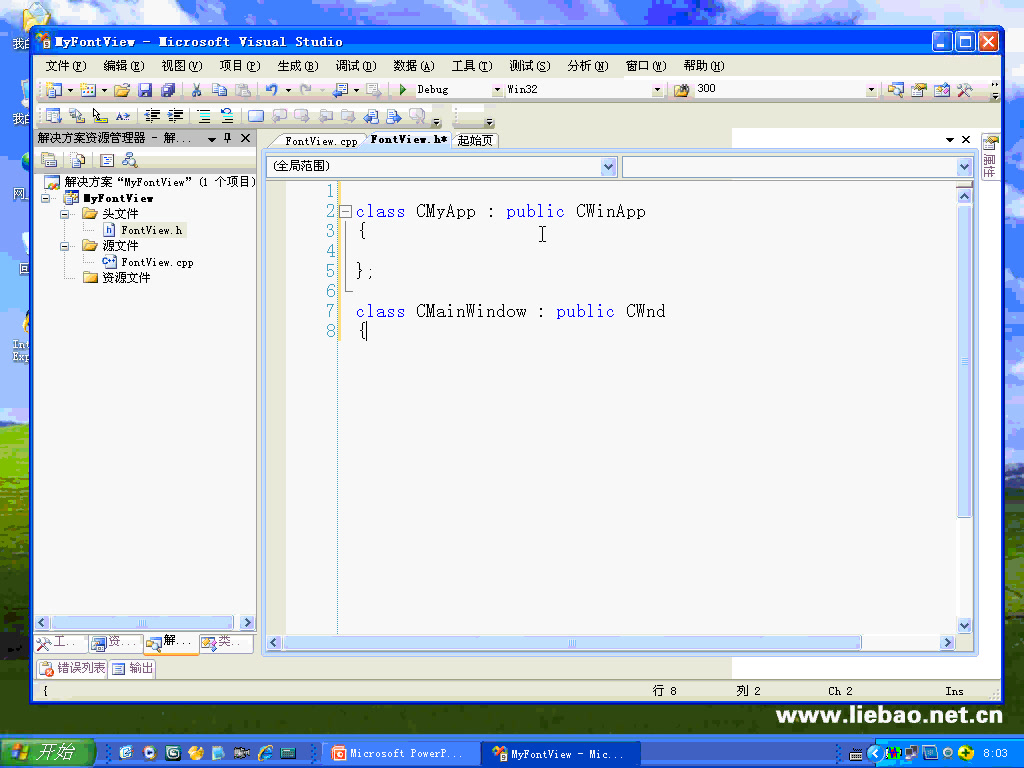The height and width of the screenshot is (768, 1024).
Task: Click the New Project icon
Action: (x=54, y=90)
